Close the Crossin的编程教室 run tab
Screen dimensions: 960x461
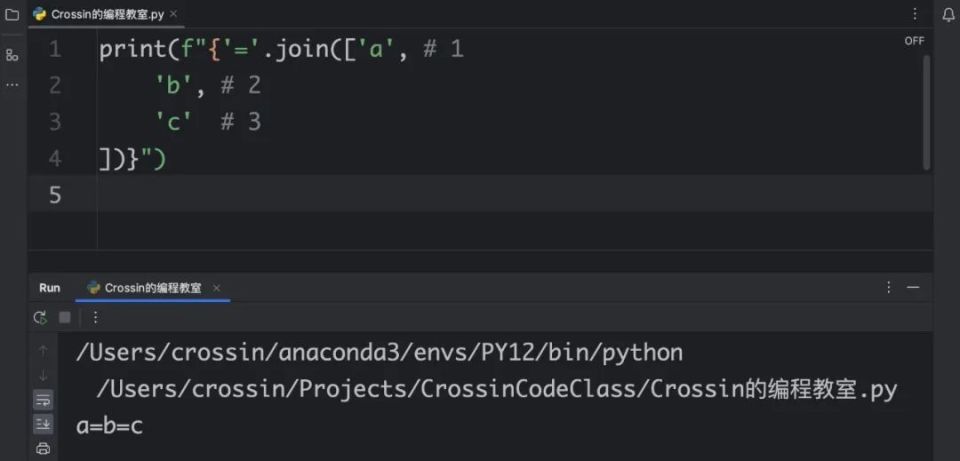(216, 288)
